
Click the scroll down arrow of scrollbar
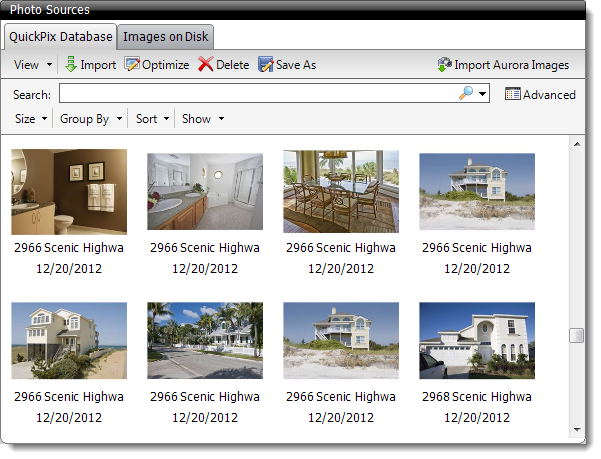tap(576, 430)
